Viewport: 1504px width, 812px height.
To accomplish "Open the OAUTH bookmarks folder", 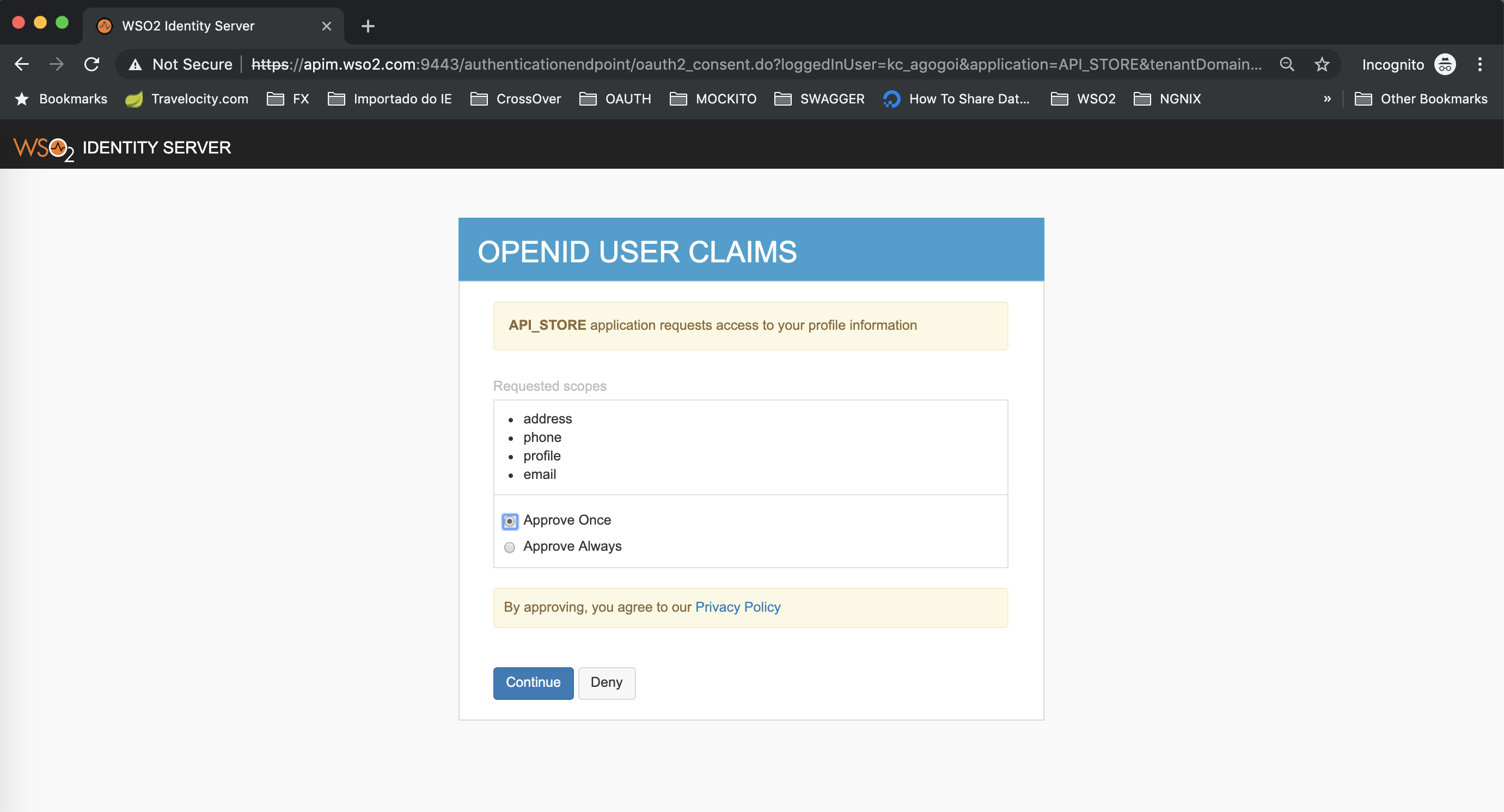I will (x=615, y=99).
